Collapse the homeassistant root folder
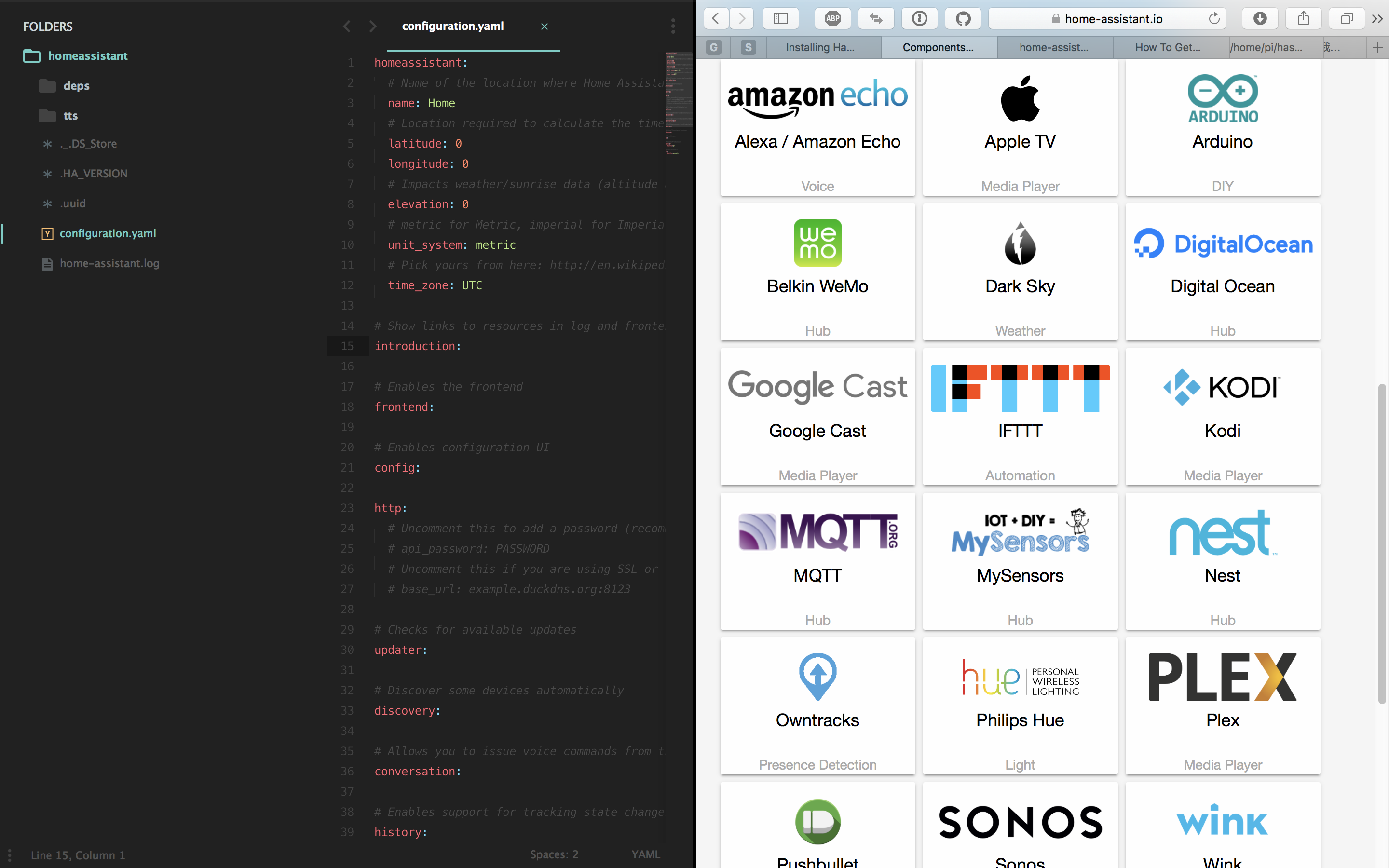This screenshot has width=1389, height=868. (75, 55)
